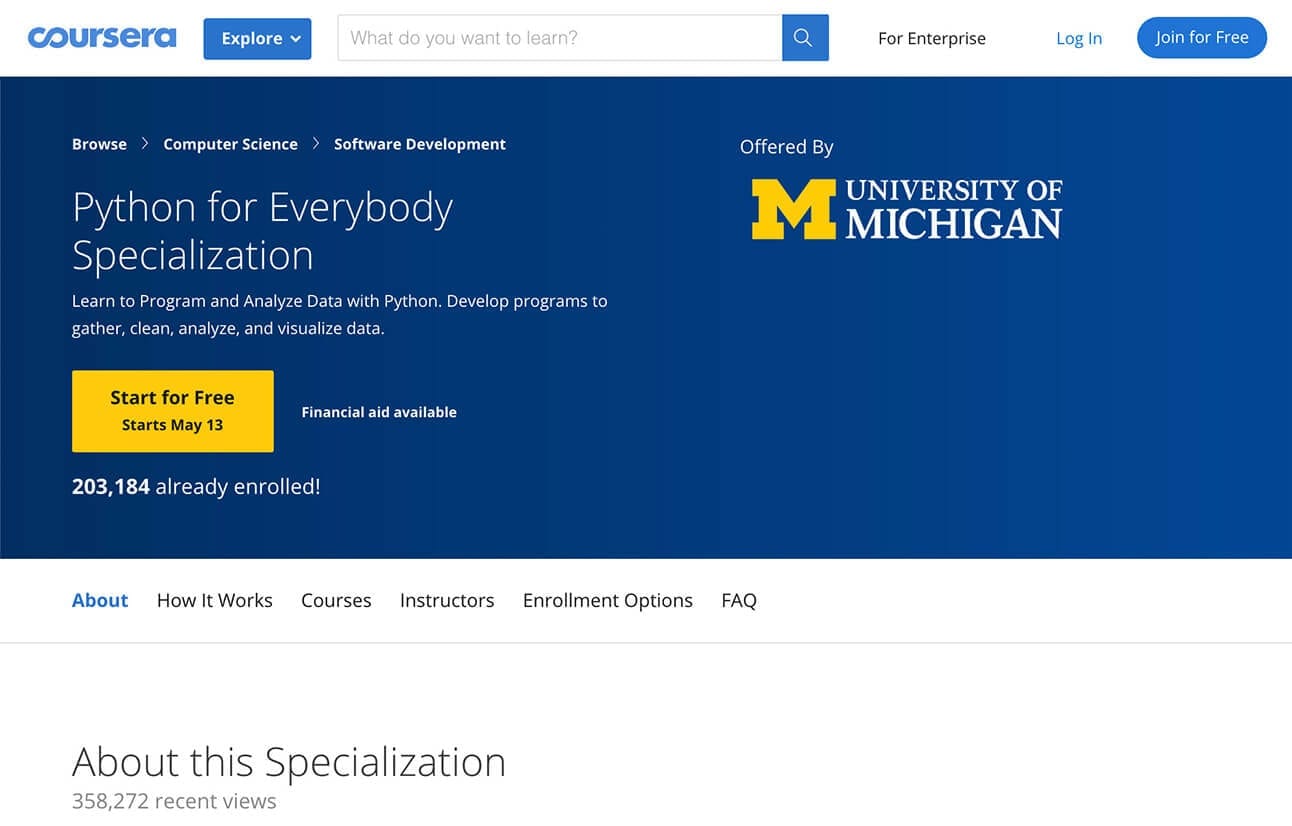Jump to the FAQ tab
The image size is (1292, 826).
(x=739, y=600)
